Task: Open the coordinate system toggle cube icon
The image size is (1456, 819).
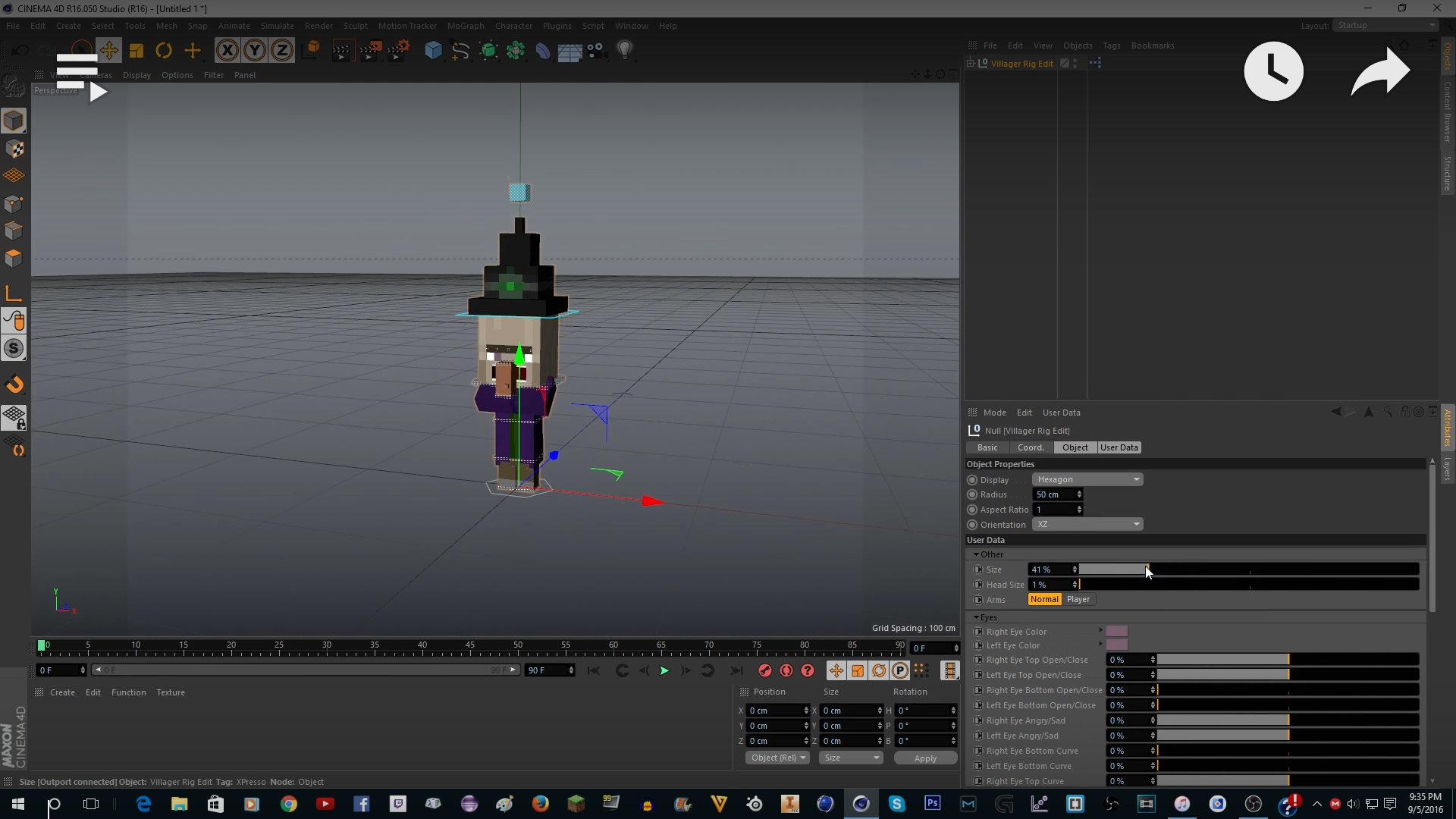Action: click(x=311, y=51)
